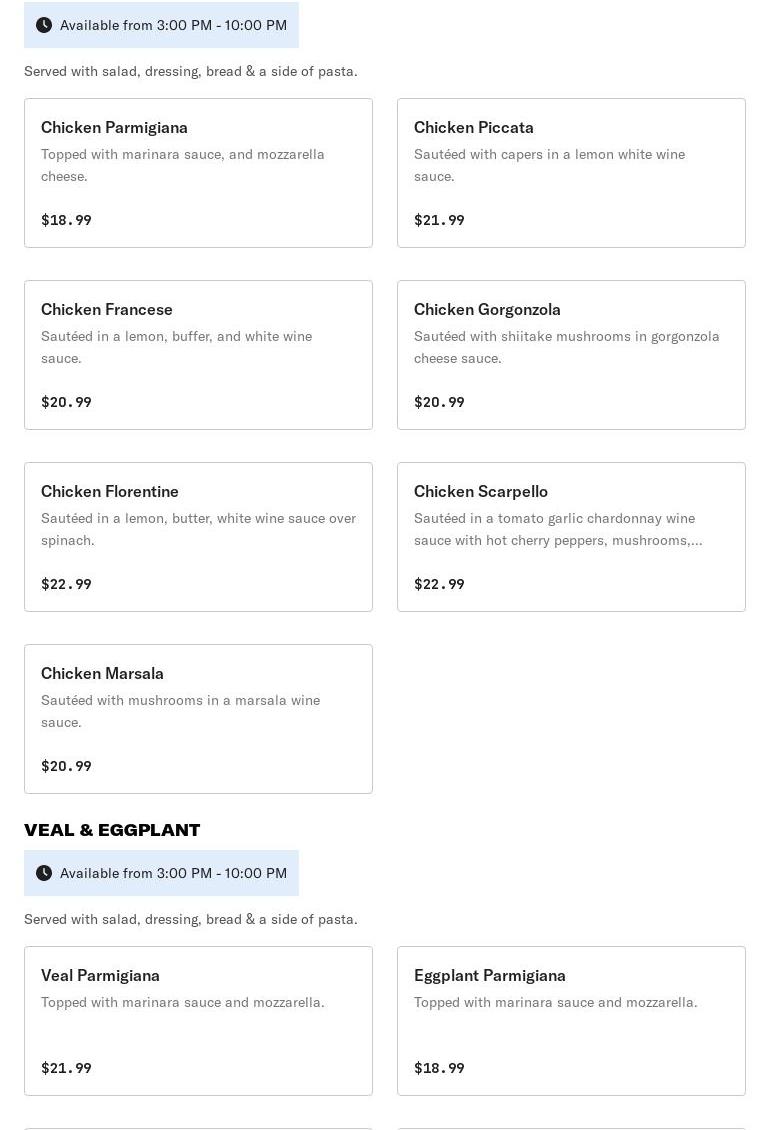
Task: Click the $20.99 price on Chicken Marsala
Action: coord(66,766)
